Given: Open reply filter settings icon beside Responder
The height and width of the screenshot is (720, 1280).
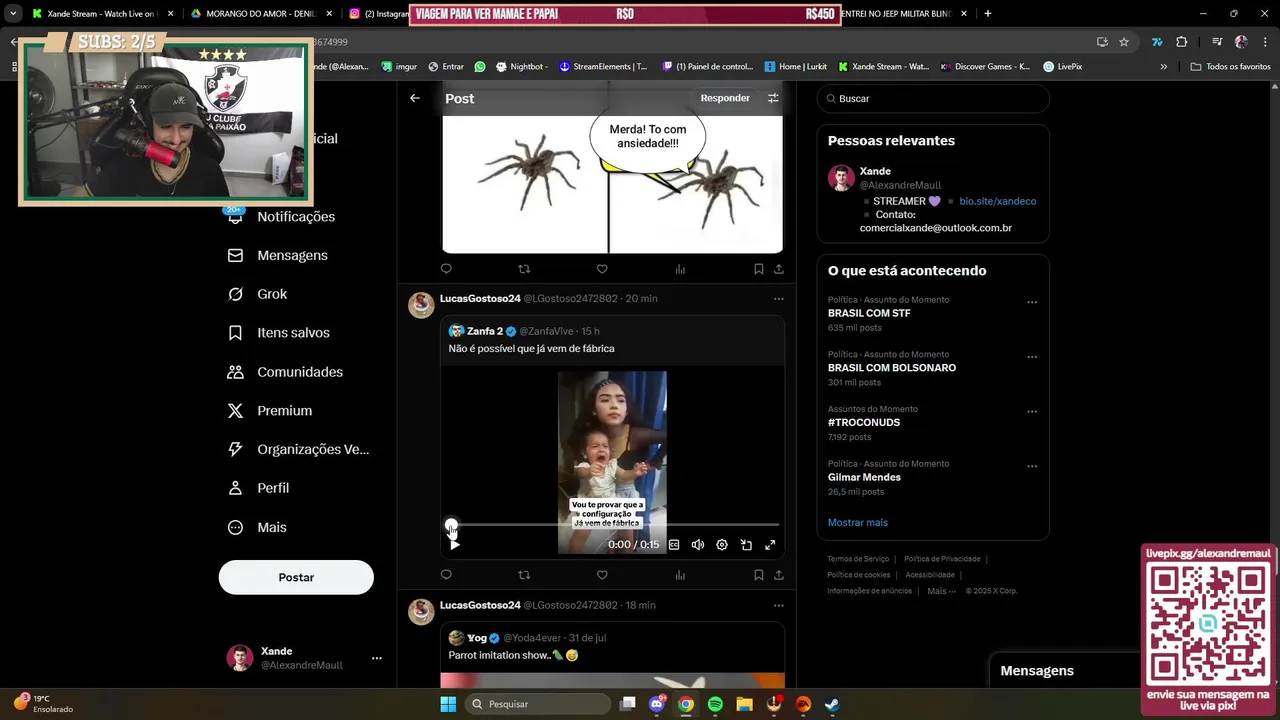Looking at the screenshot, I should pyautogui.click(x=773, y=98).
